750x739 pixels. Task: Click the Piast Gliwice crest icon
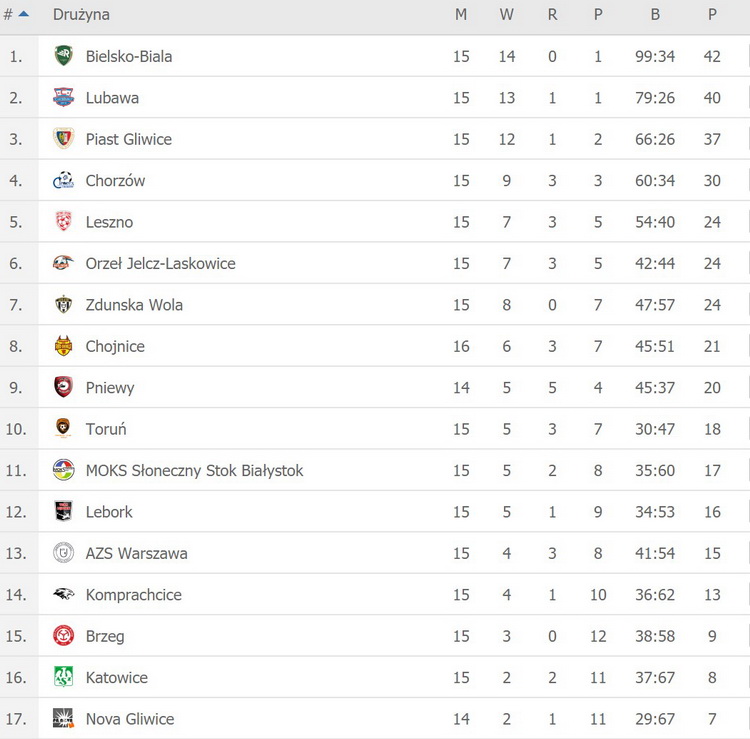(63, 139)
